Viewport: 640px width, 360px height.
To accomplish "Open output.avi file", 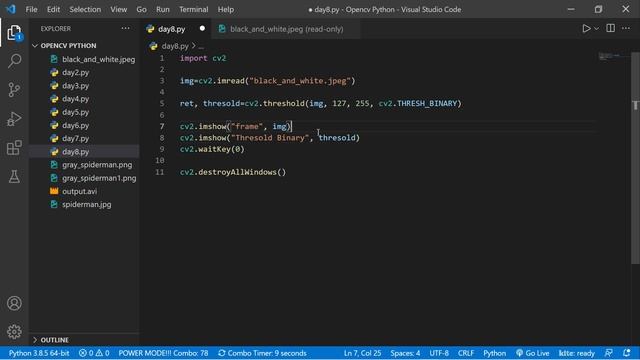I will click(x=80, y=191).
